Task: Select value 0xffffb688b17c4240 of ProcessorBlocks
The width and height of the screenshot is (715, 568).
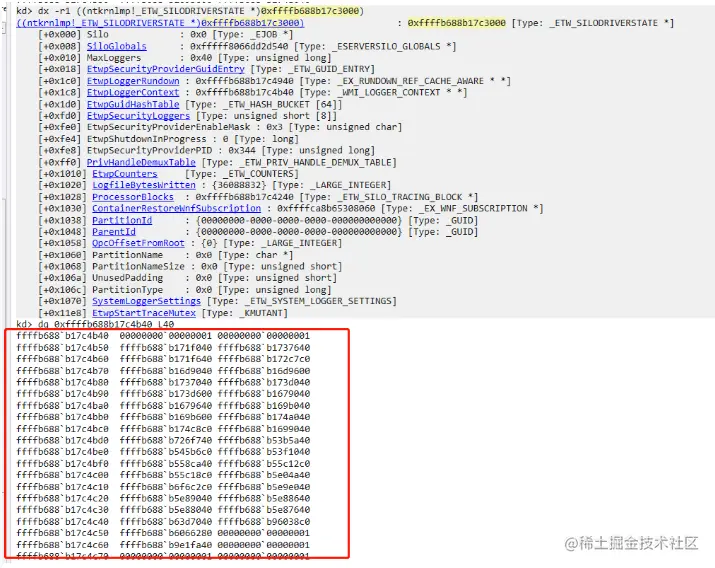Action: (244, 197)
